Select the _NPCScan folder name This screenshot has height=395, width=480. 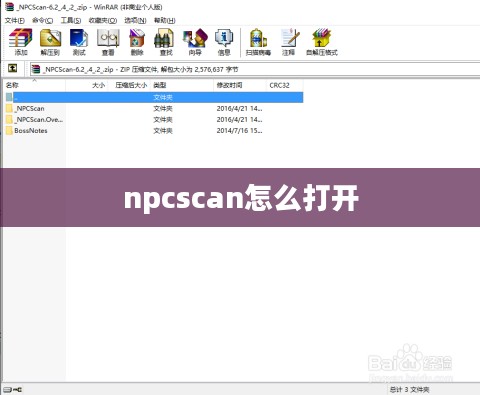point(30,108)
